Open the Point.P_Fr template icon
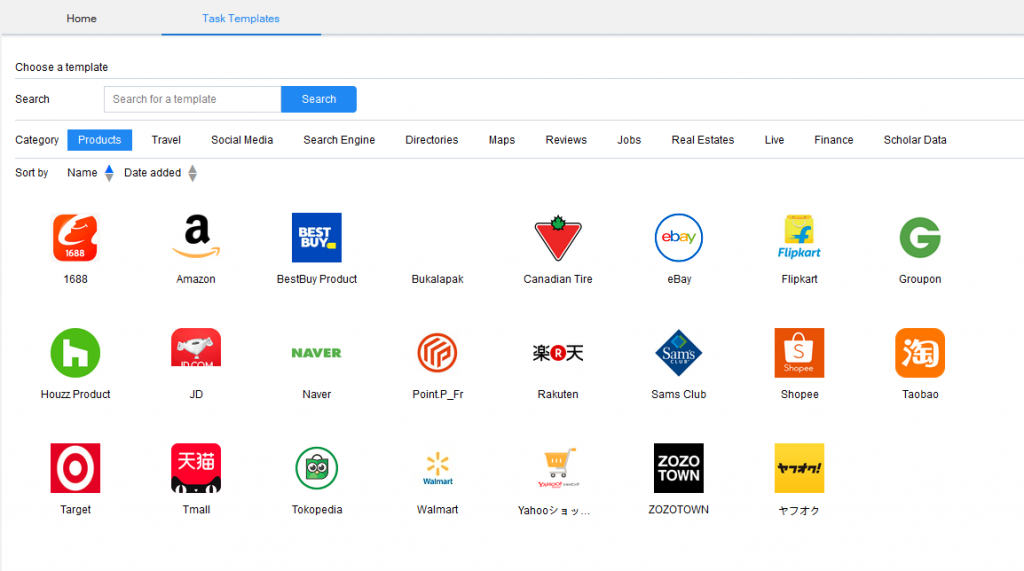This screenshot has height=571, width=1024. [x=437, y=353]
